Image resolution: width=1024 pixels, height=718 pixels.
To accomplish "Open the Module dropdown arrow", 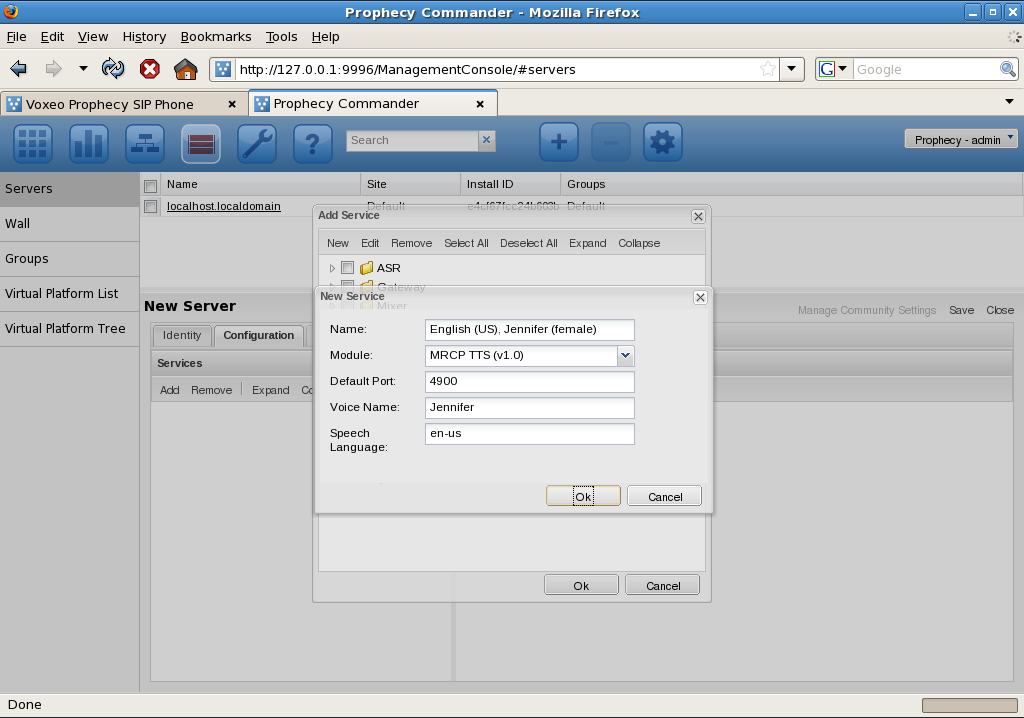I will 625,355.
